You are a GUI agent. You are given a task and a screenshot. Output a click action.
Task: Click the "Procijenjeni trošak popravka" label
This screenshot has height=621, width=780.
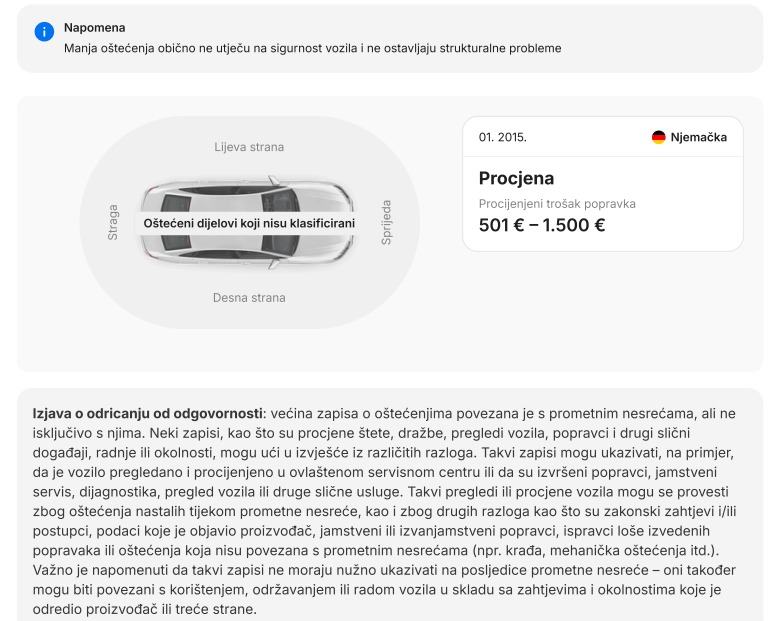point(557,204)
